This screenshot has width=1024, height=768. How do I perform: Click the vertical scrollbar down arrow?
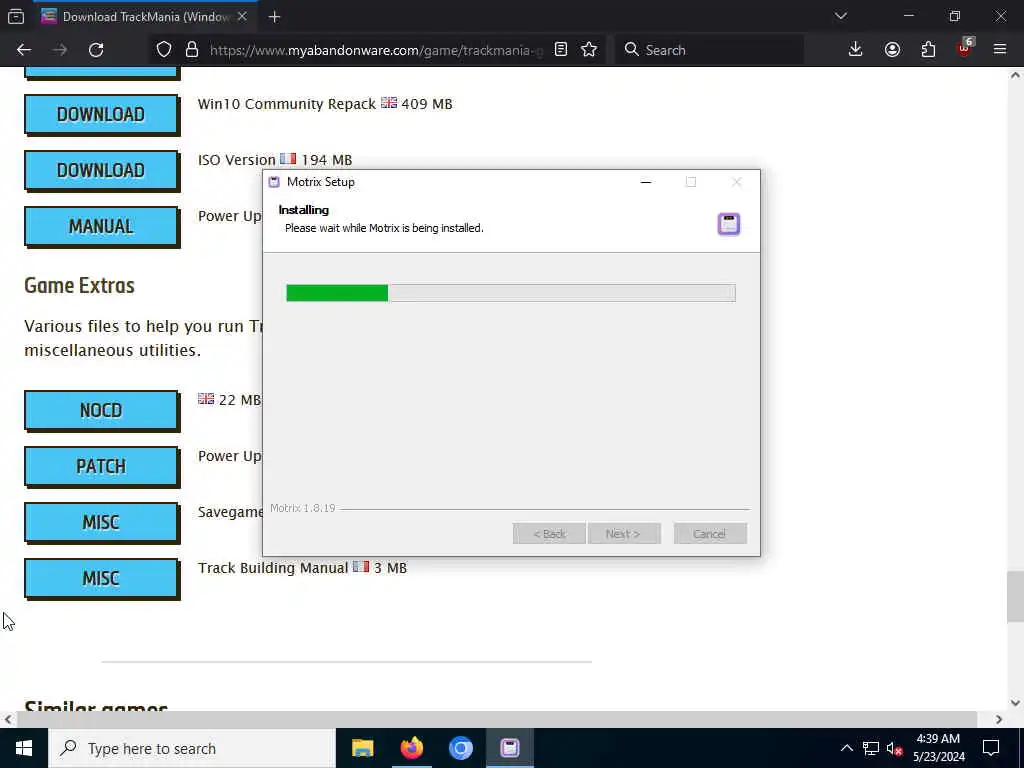tap(1015, 703)
